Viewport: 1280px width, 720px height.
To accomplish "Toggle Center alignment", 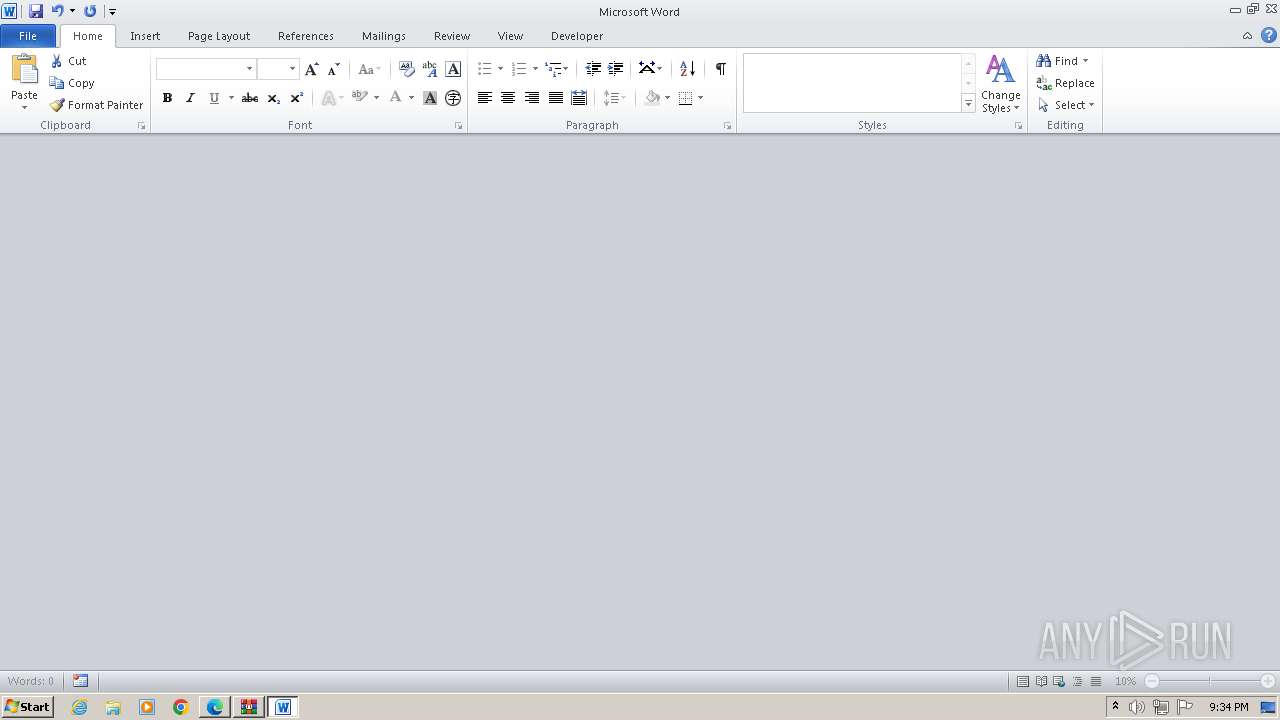I will (x=508, y=98).
